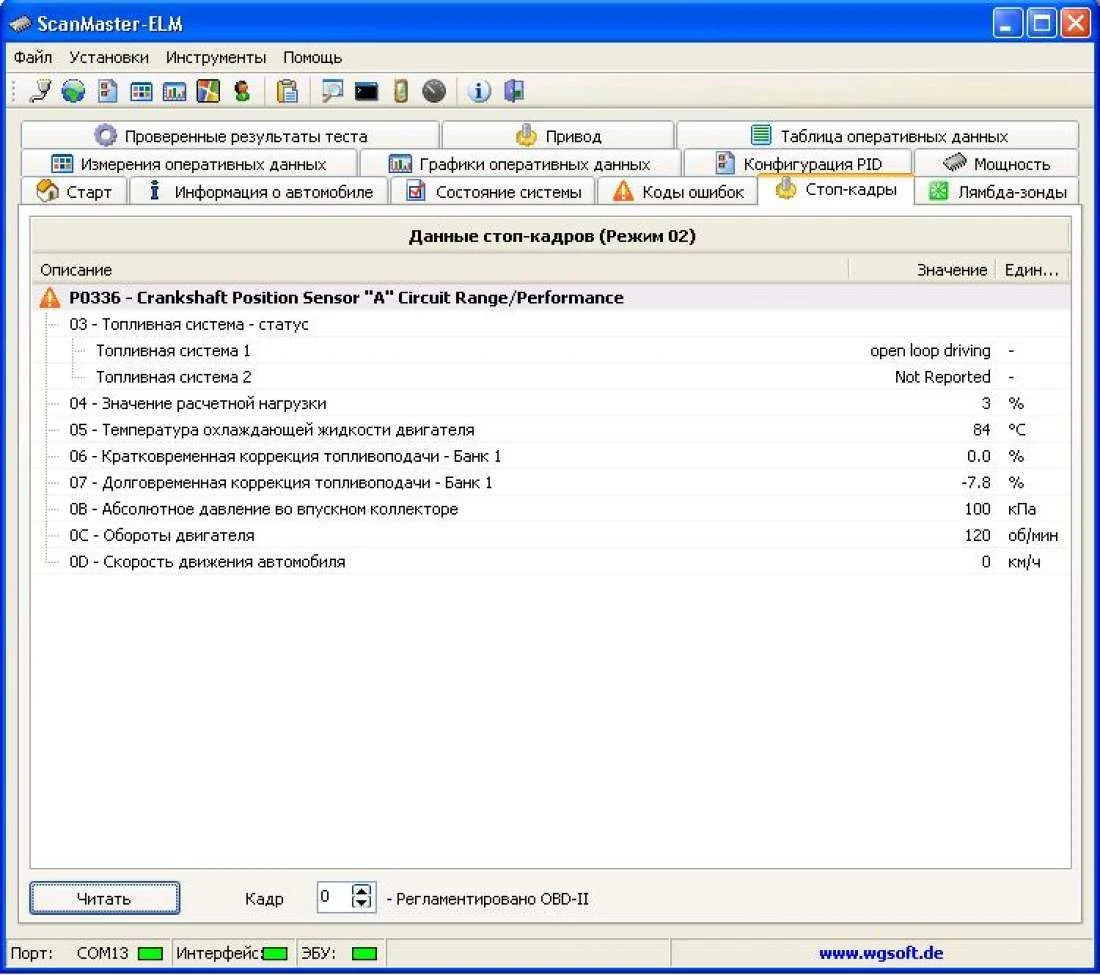The width and height of the screenshot is (1100, 975).
Task: Click the blue info circle toolbar icon
Action: click(x=478, y=91)
